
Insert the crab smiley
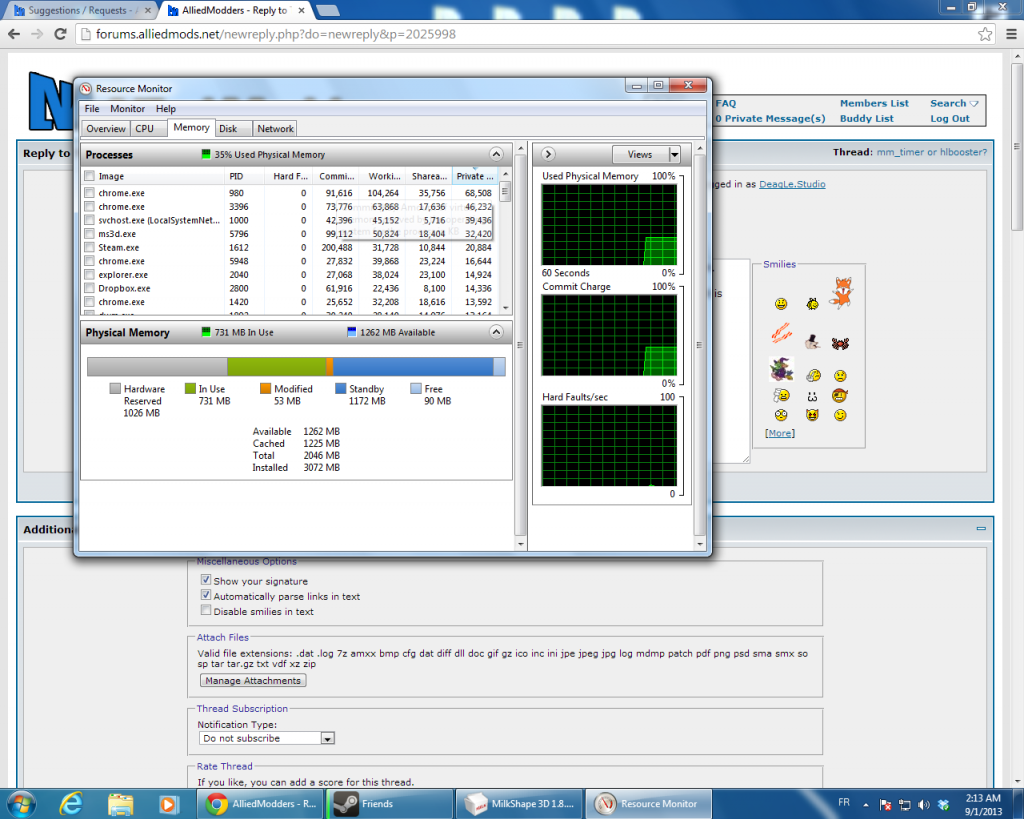tap(840, 343)
